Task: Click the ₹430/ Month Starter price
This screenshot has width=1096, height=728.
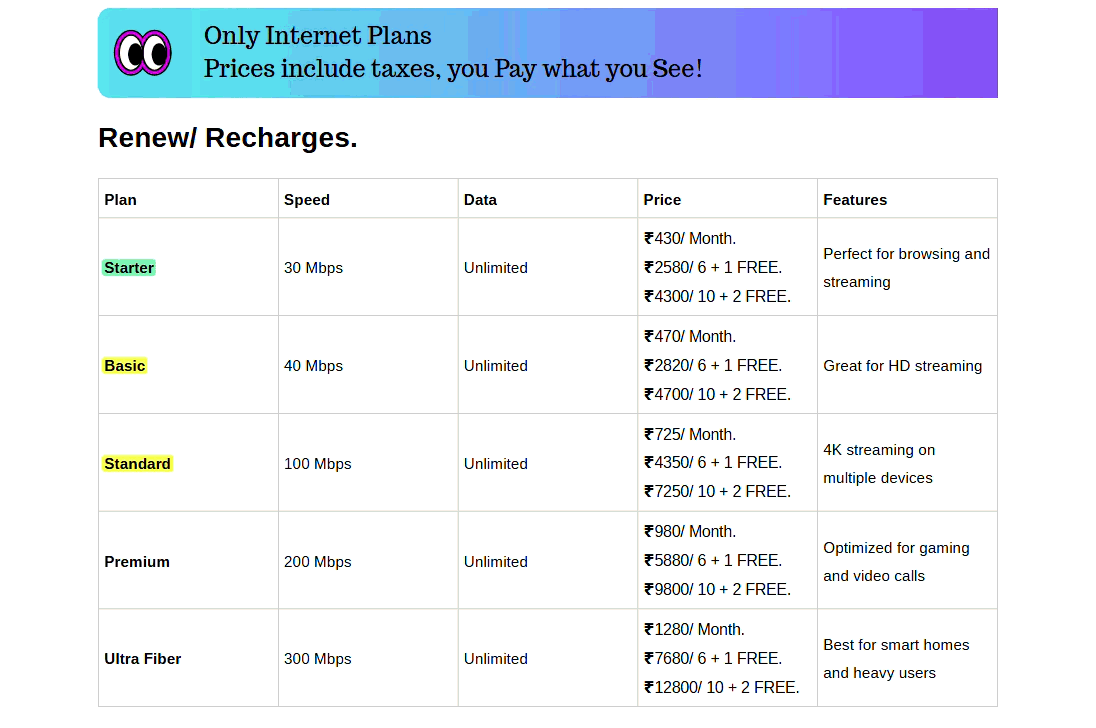Action: point(690,239)
